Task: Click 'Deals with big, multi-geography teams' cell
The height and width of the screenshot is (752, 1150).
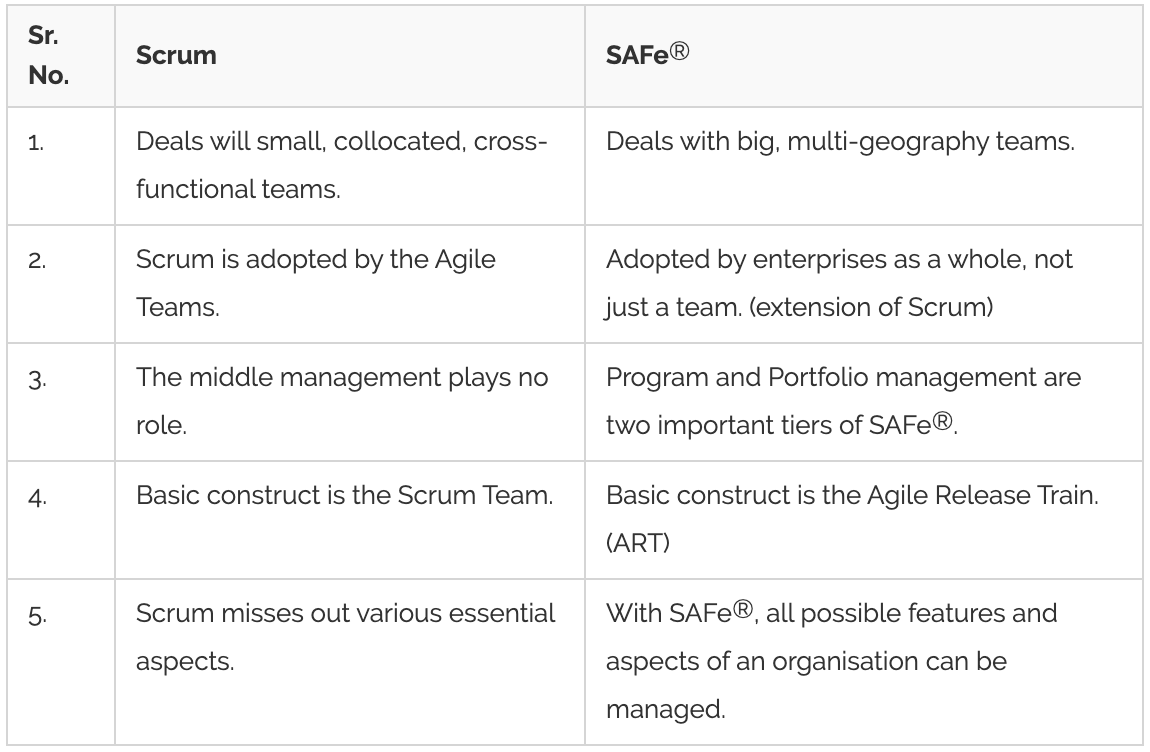Action: coord(840,142)
